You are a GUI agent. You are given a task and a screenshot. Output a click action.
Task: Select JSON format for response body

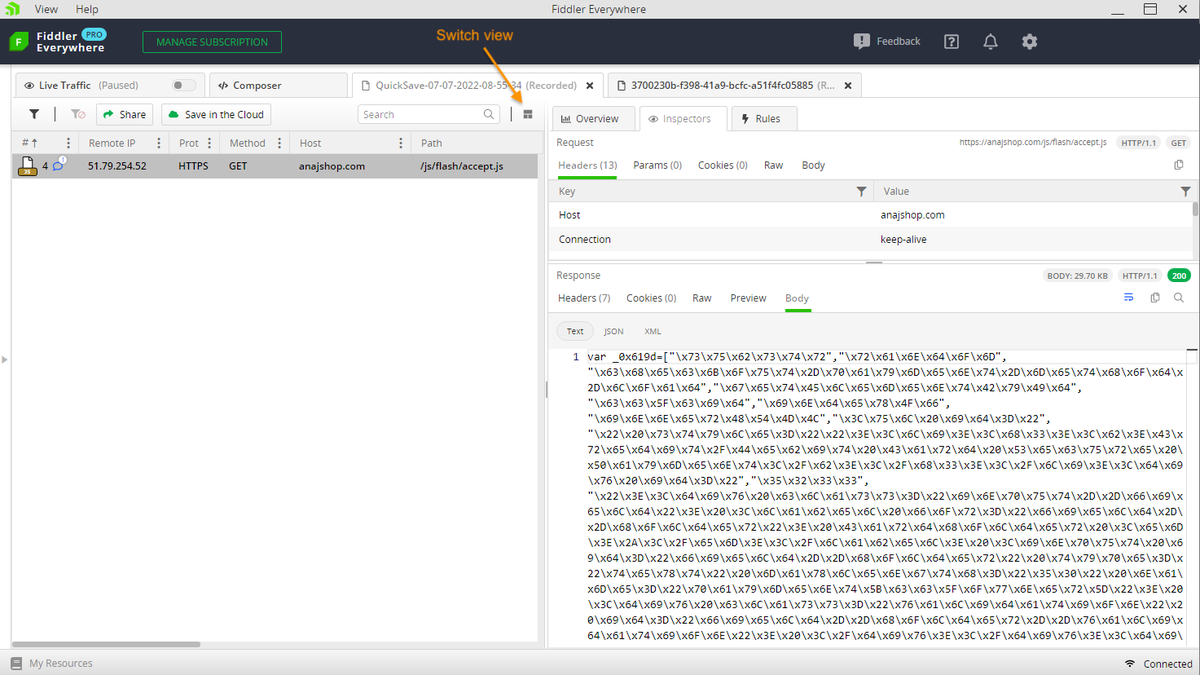(x=613, y=331)
